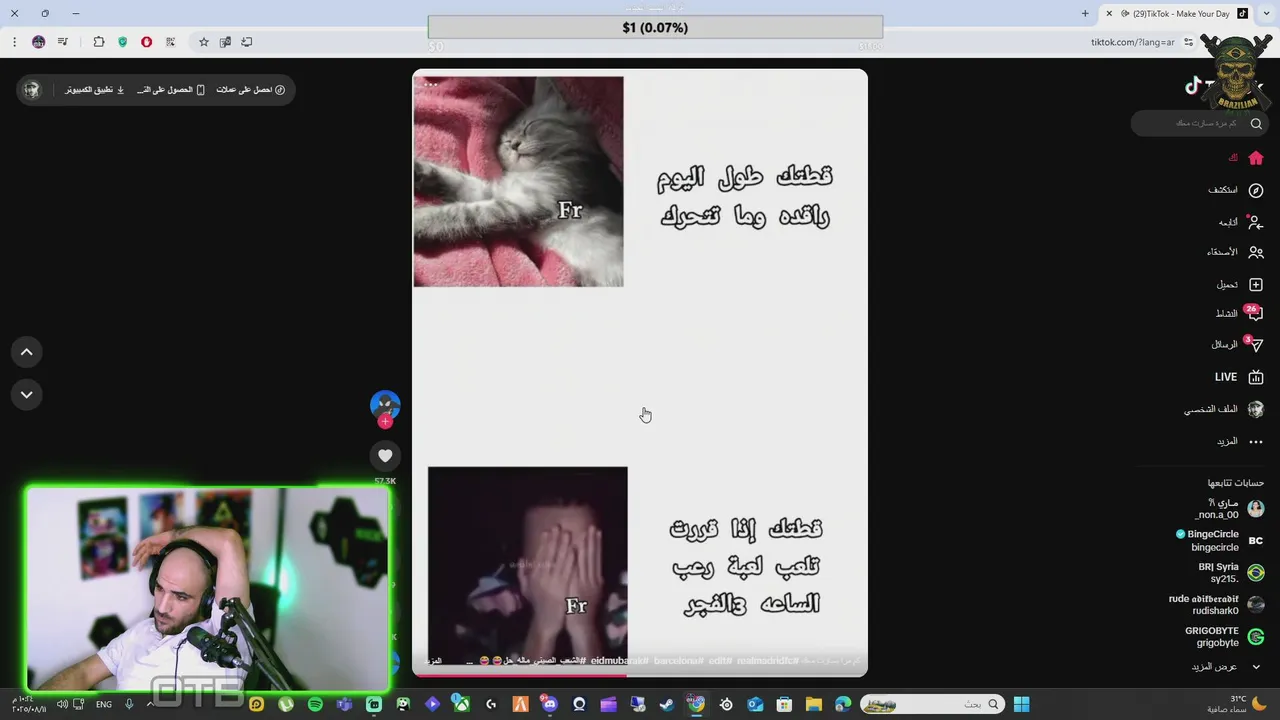Click the video progress bar

point(640,675)
